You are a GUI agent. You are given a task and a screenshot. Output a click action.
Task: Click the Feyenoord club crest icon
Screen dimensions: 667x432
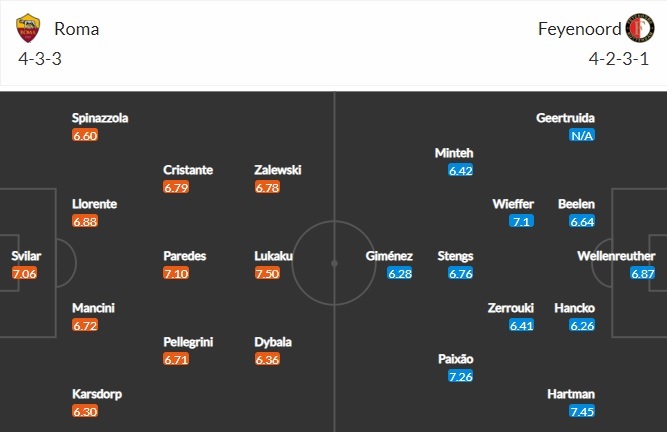(638, 29)
